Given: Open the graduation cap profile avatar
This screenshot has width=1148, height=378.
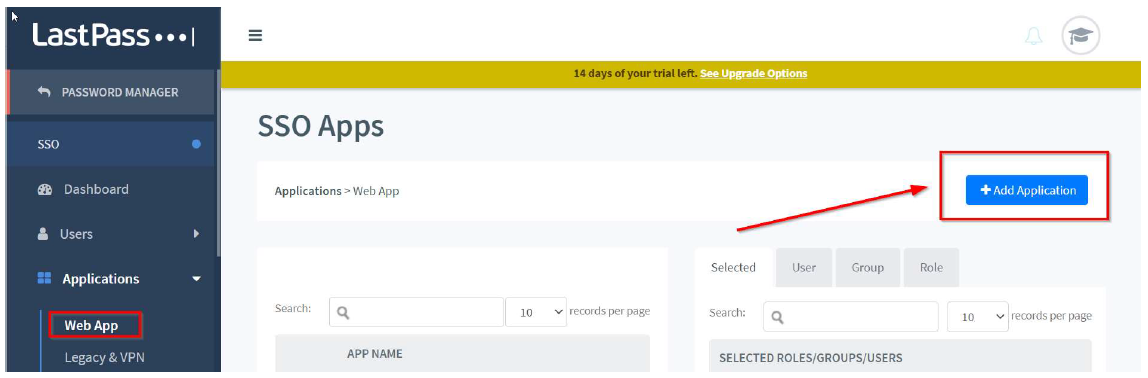Looking at the screenshot, I should (x=1081, y=36).
